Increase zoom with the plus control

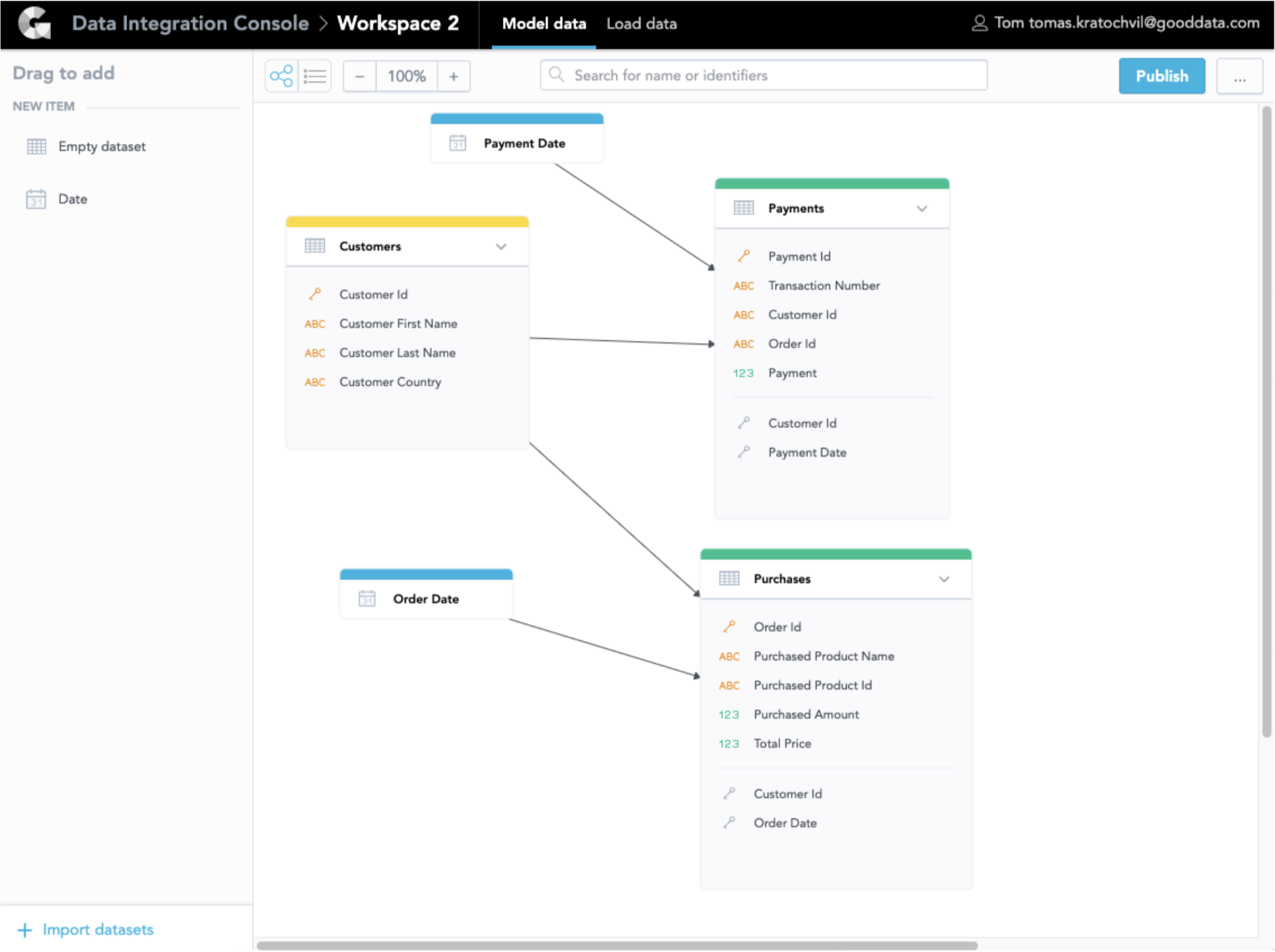click(454, 76)
